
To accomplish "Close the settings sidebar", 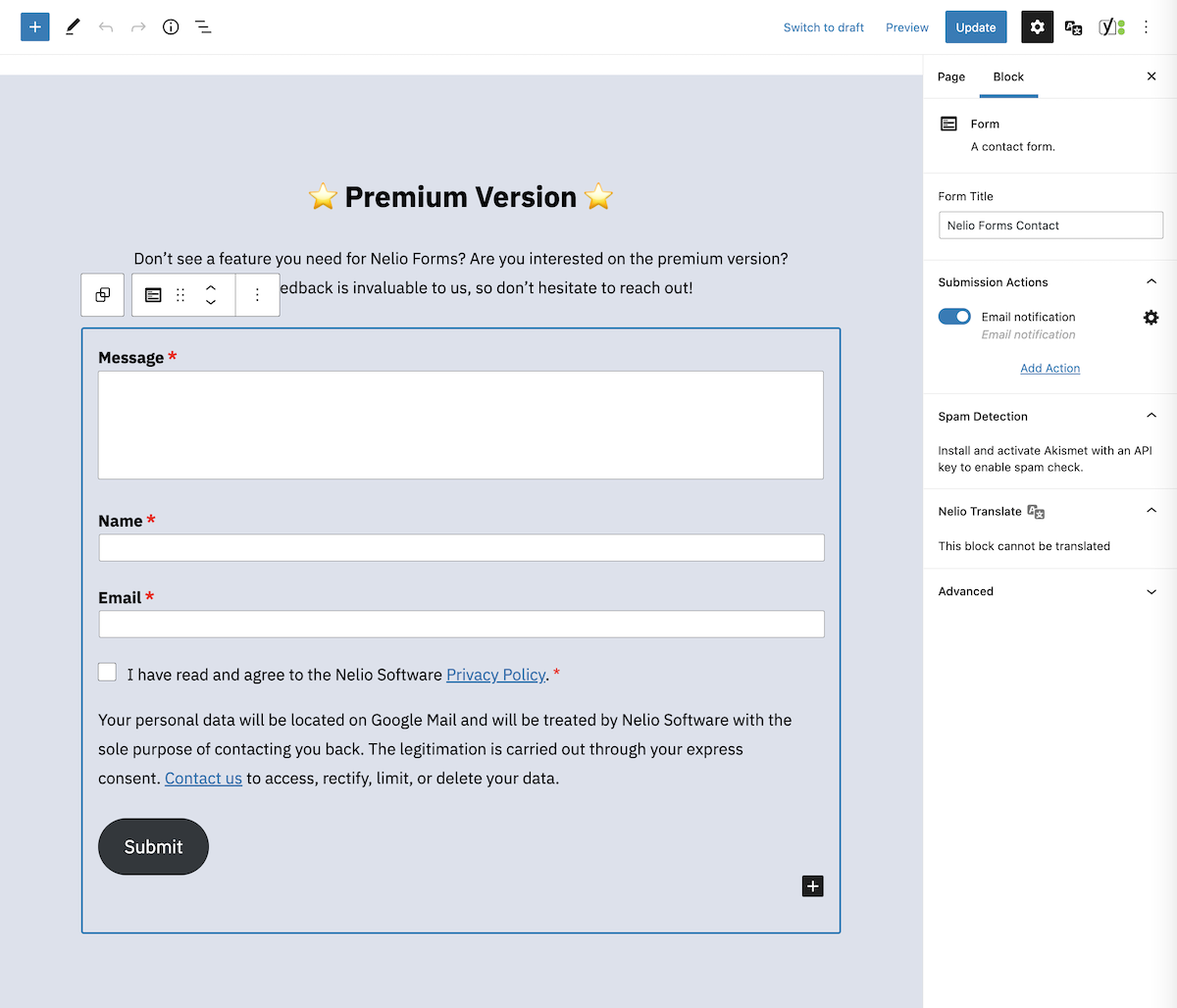I will (x=1151, y=76).
